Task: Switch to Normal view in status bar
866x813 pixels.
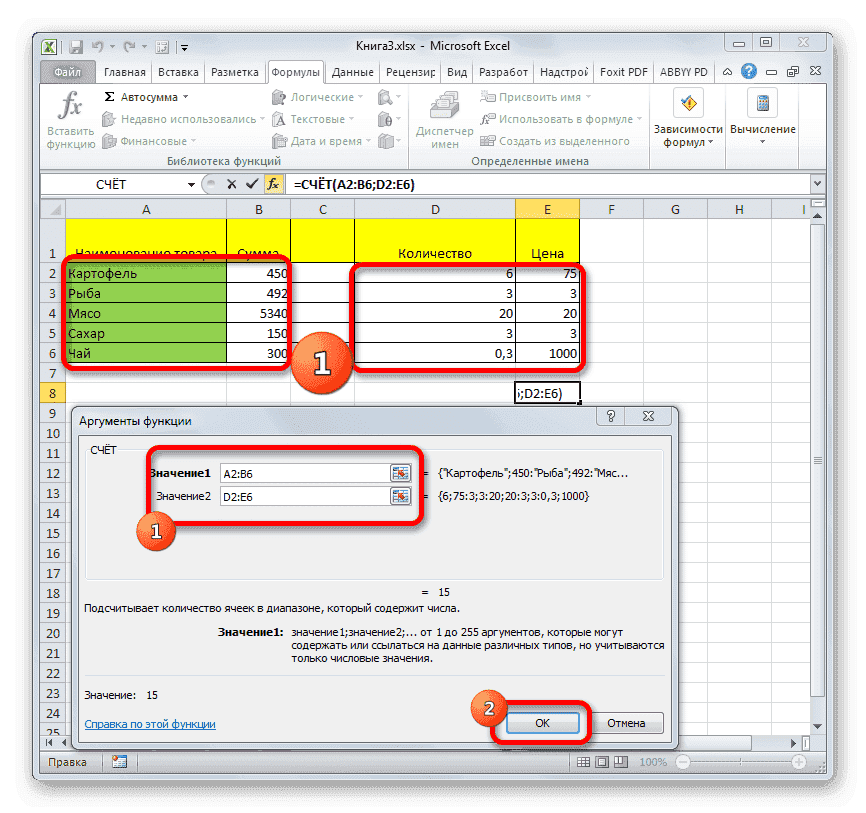Action: click(585, 761)
